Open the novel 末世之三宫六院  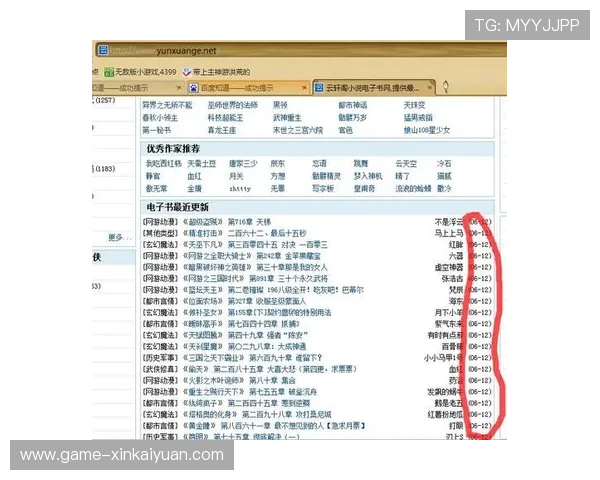[298, 131]
